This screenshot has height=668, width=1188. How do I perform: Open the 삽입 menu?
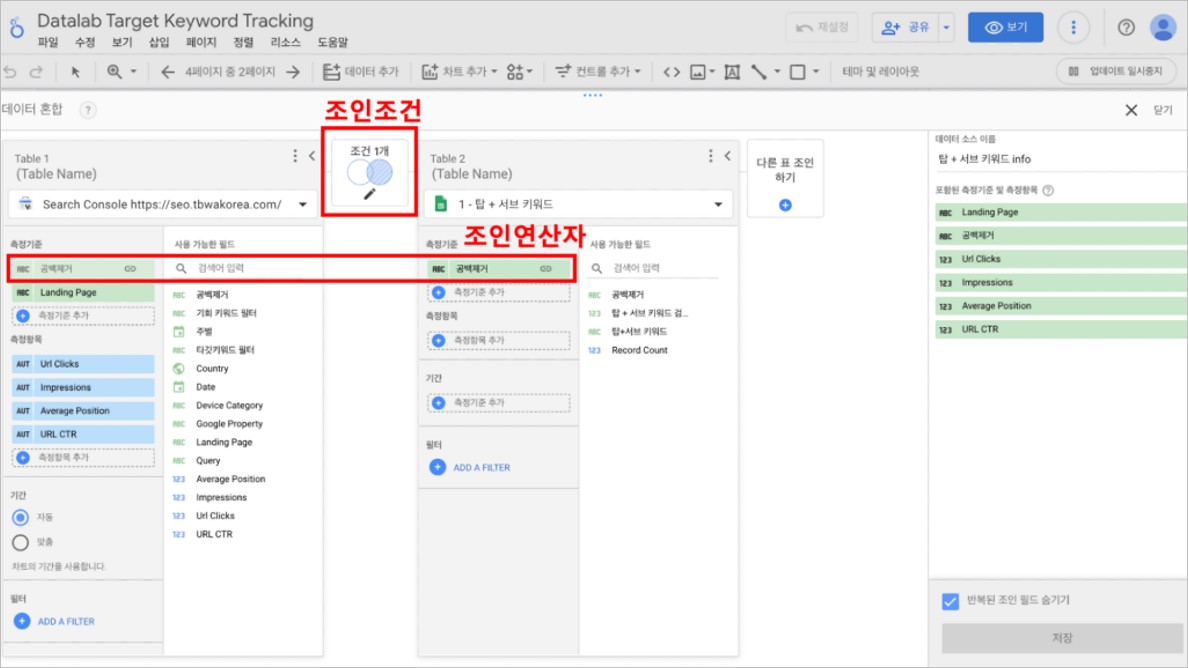coord(158,42)
